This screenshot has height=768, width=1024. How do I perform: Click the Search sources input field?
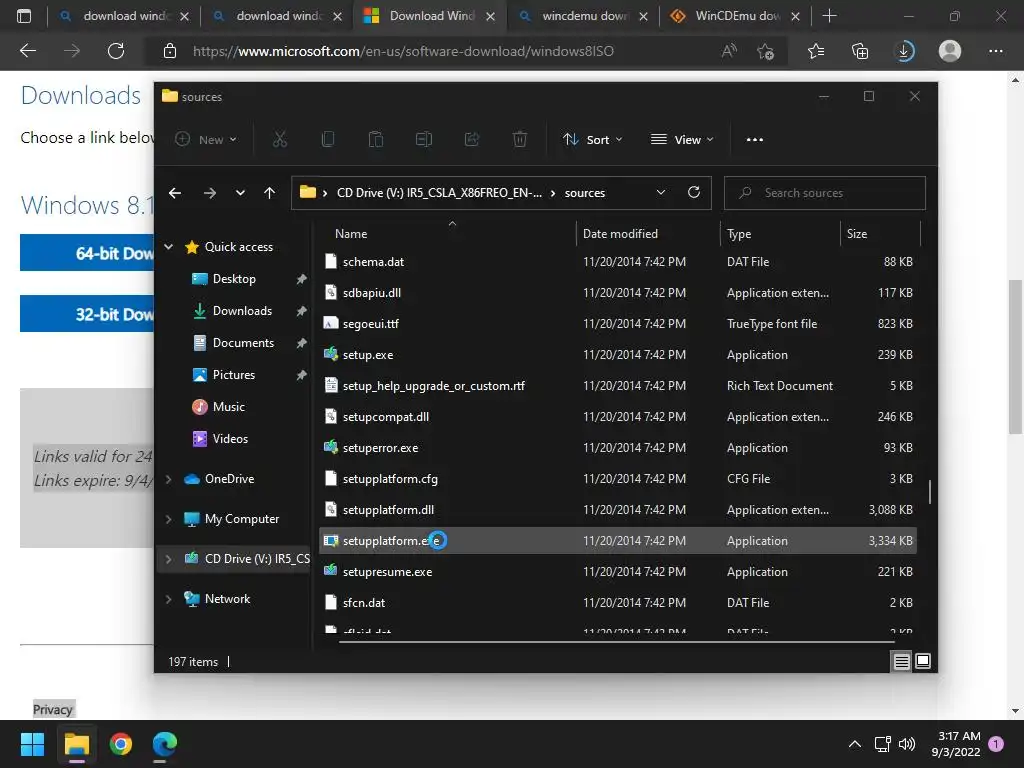tap(825, 193)
